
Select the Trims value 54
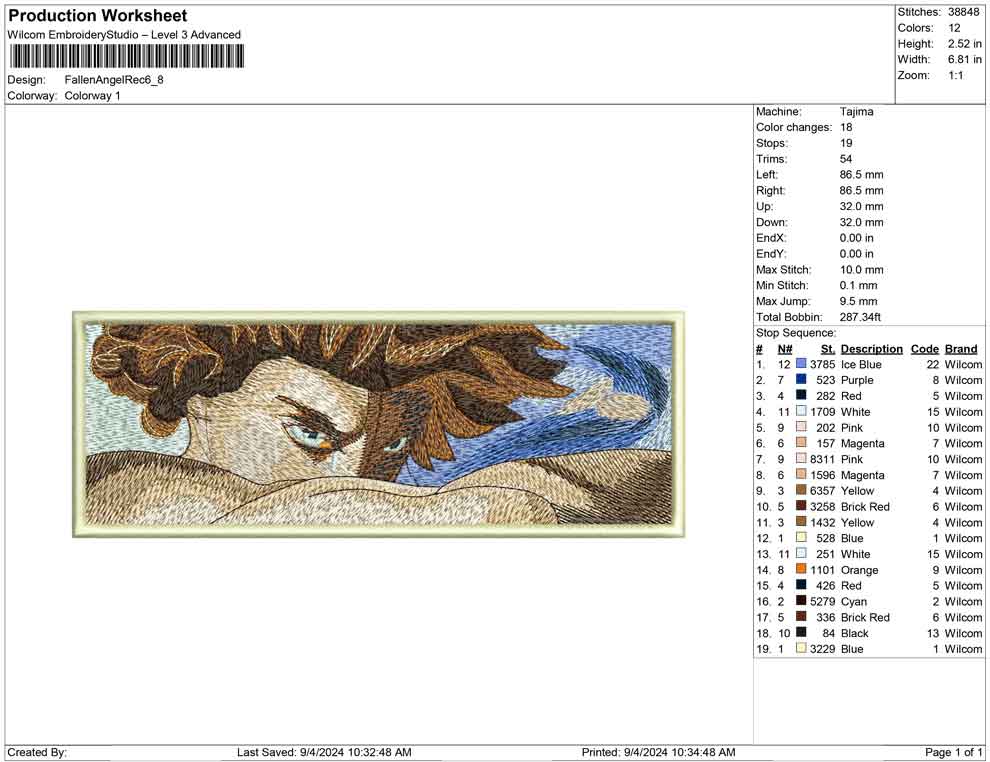[846, 159]
